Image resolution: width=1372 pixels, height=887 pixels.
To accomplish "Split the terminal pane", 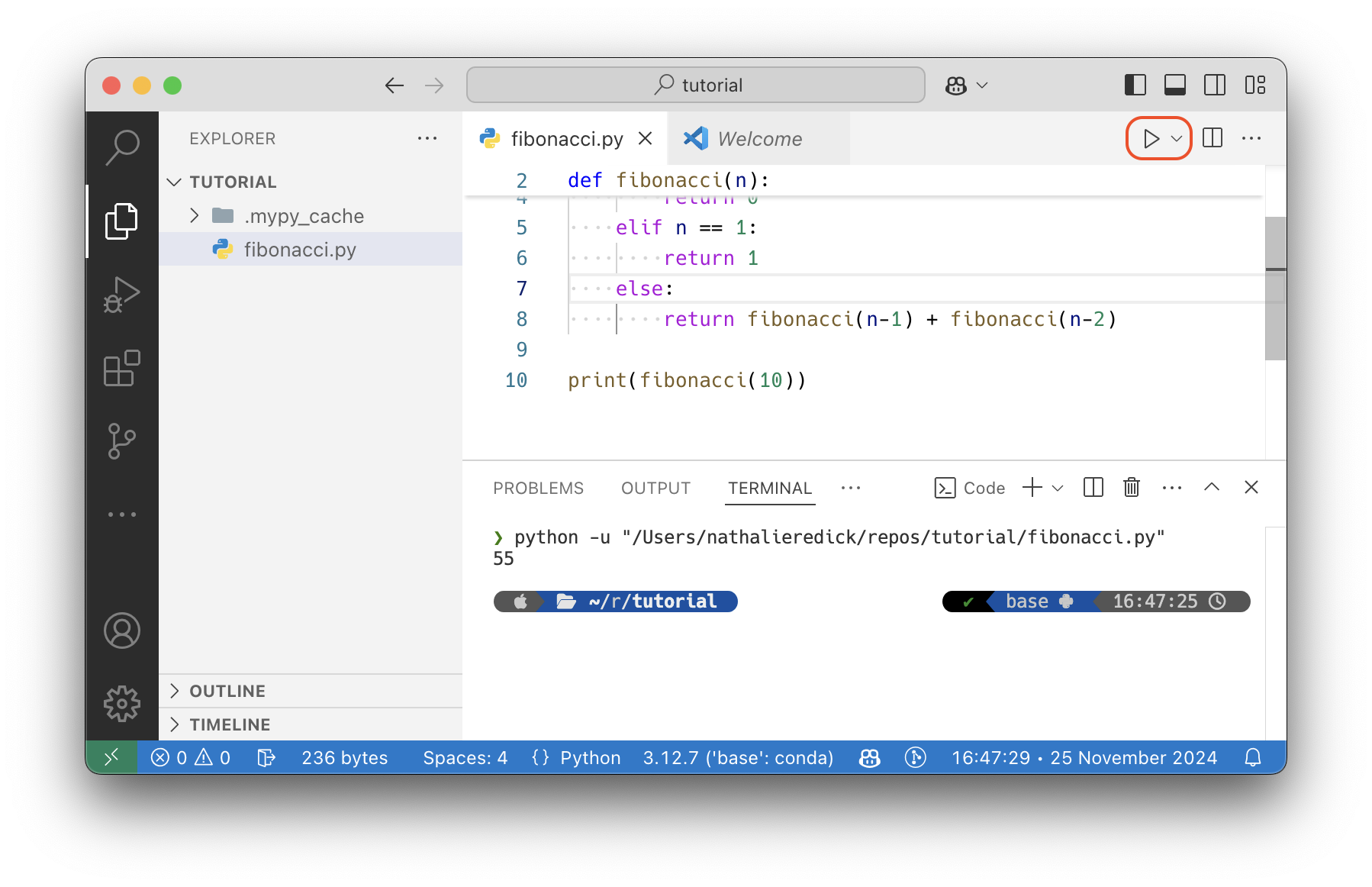I will point(1093,487).
